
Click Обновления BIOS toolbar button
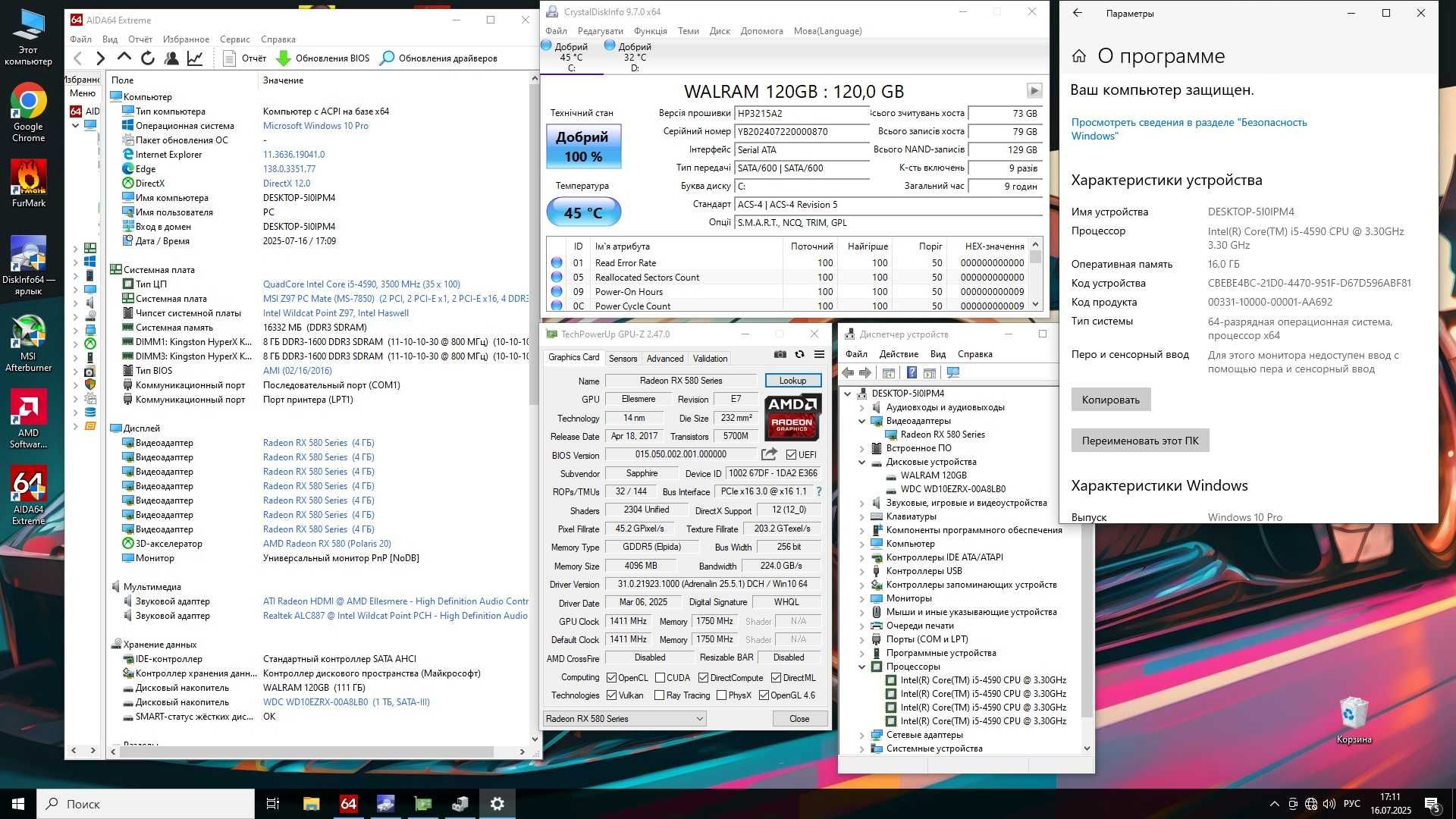(322, 58)
